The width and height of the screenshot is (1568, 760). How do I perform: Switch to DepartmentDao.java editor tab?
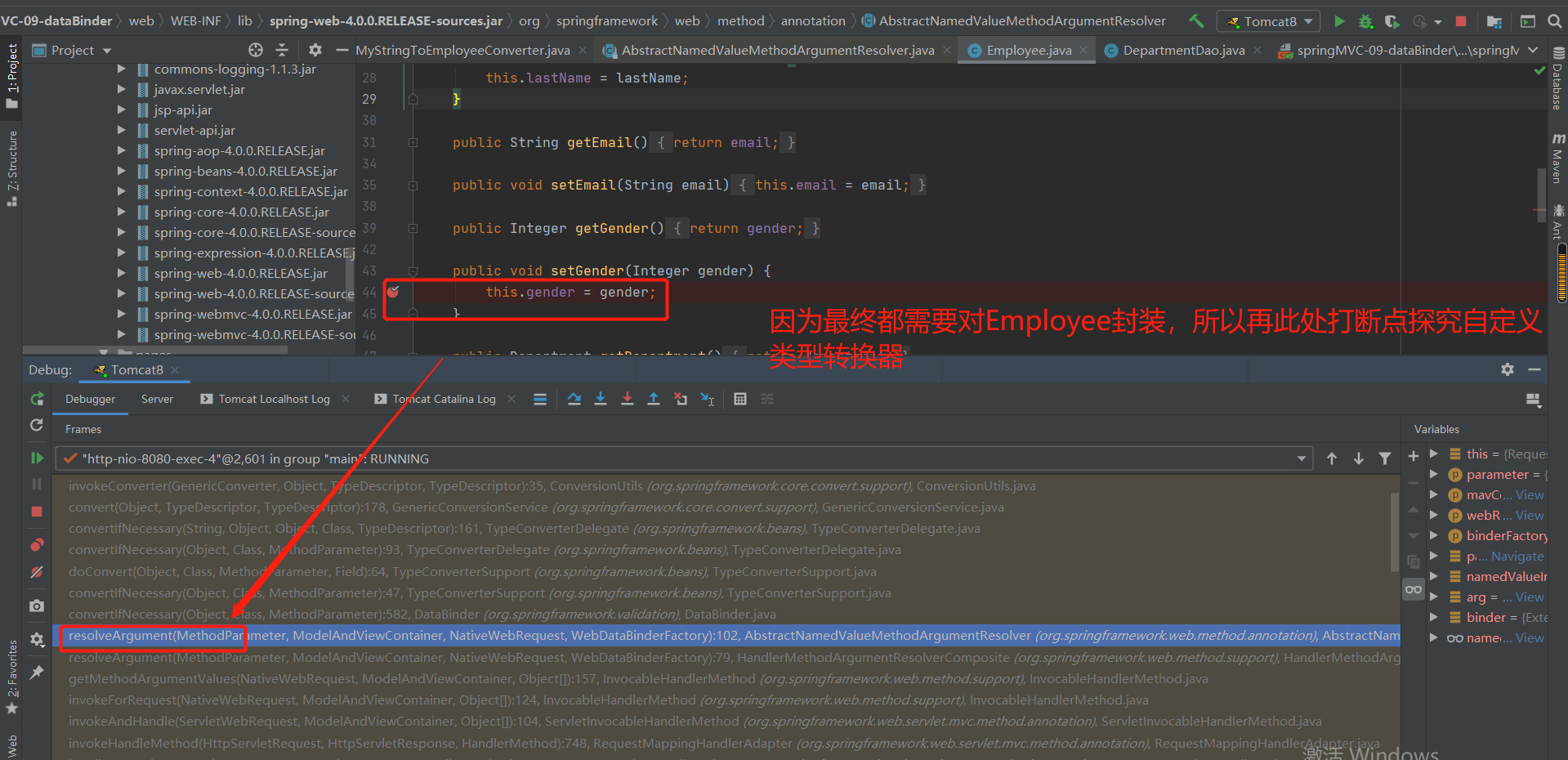tap(1183, 51)
